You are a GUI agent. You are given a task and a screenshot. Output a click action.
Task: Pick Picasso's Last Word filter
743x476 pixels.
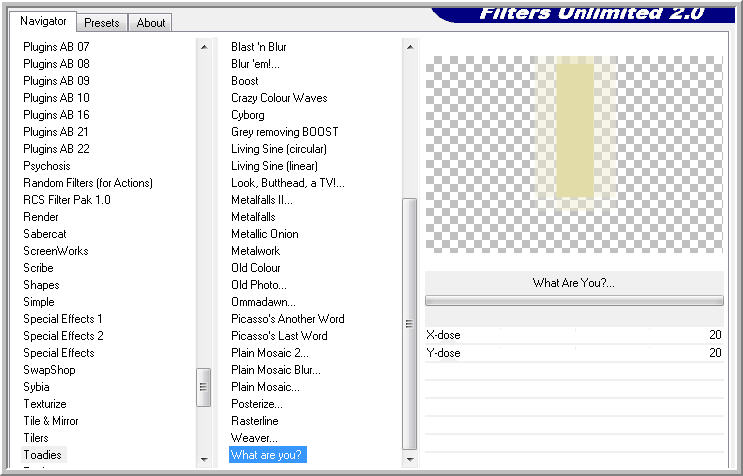pos(279,336)
